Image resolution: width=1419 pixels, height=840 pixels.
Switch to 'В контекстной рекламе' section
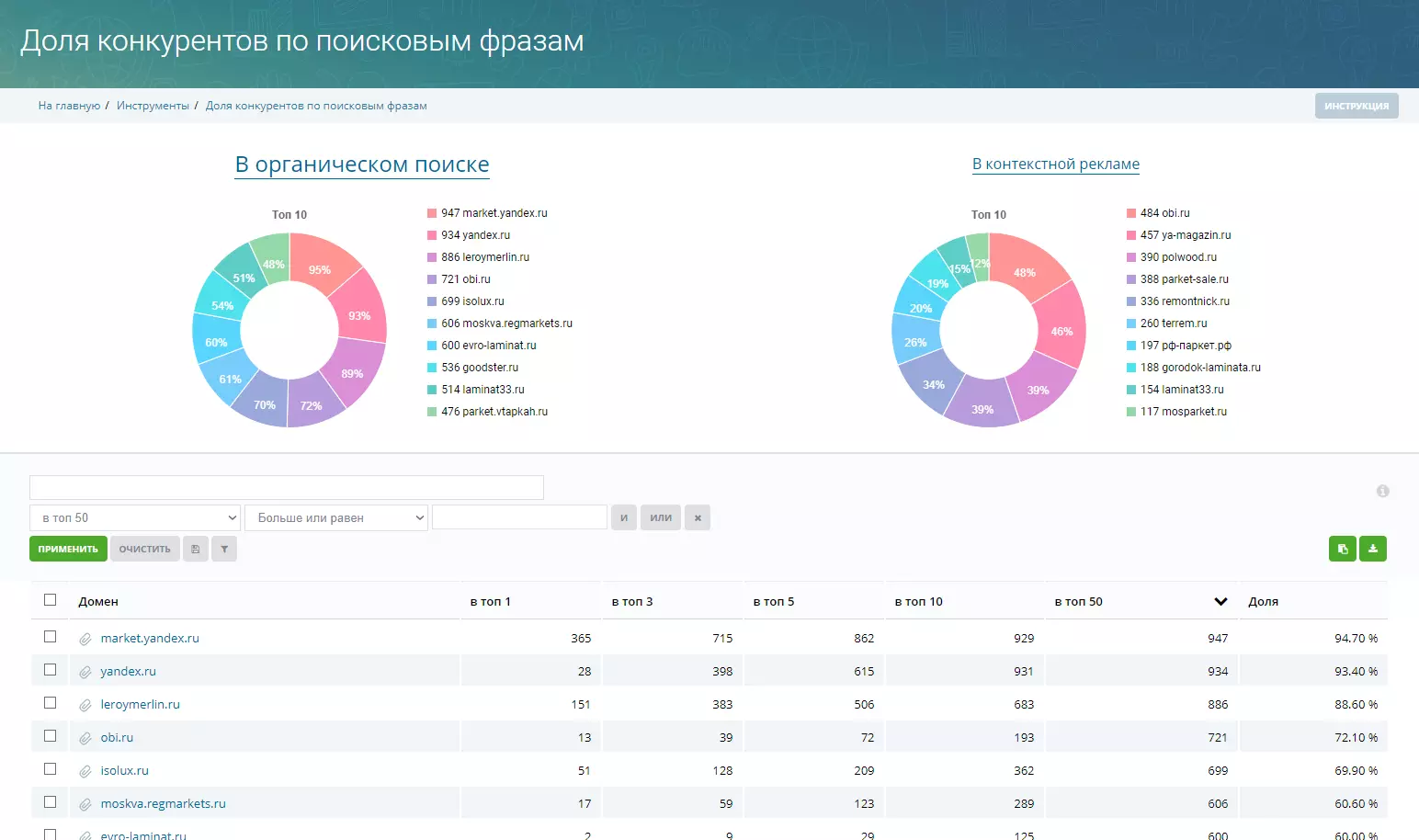click(x=1056, y=164)
